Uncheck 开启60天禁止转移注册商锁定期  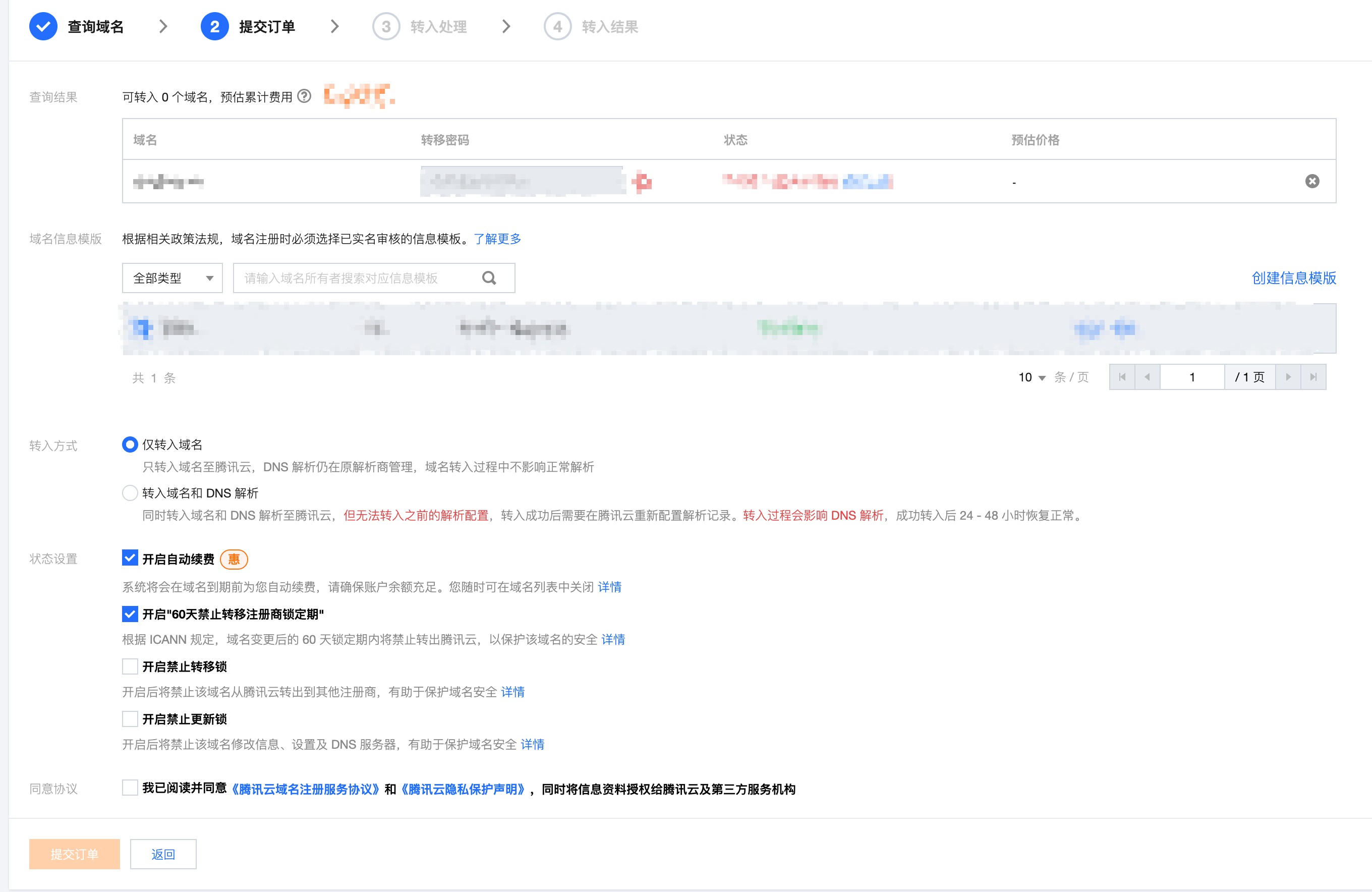[130, 614]
